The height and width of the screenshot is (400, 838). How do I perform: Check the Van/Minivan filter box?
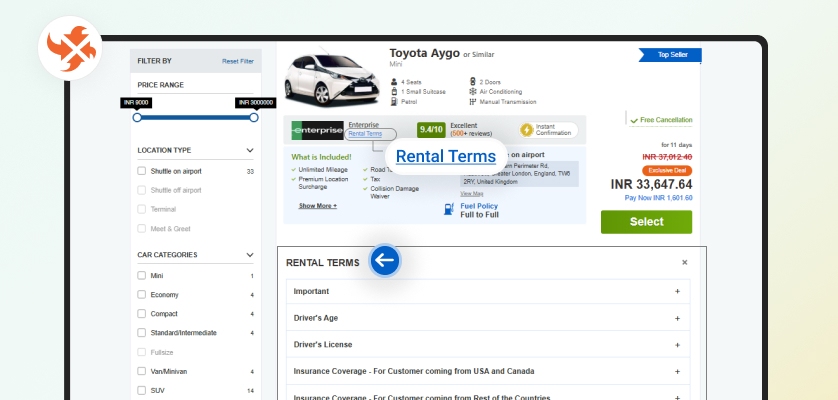[142, 371]
